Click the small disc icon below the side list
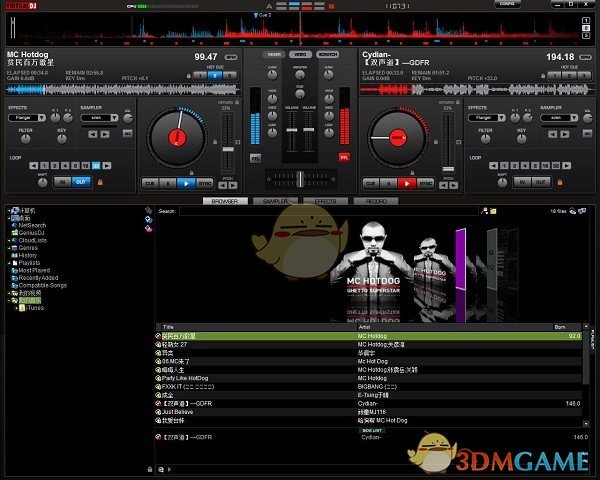The height and width of the screenshot is (480, 600). click(161, 469)
